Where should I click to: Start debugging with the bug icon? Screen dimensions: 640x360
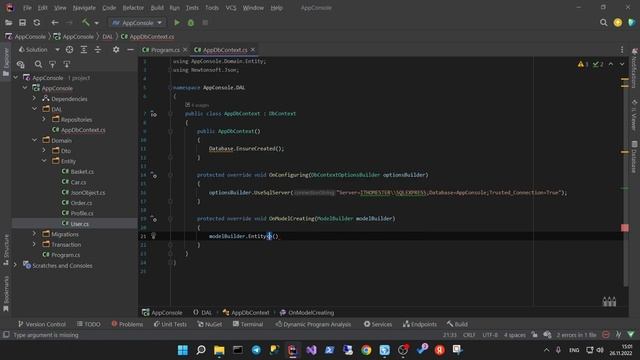pos(191,23)
